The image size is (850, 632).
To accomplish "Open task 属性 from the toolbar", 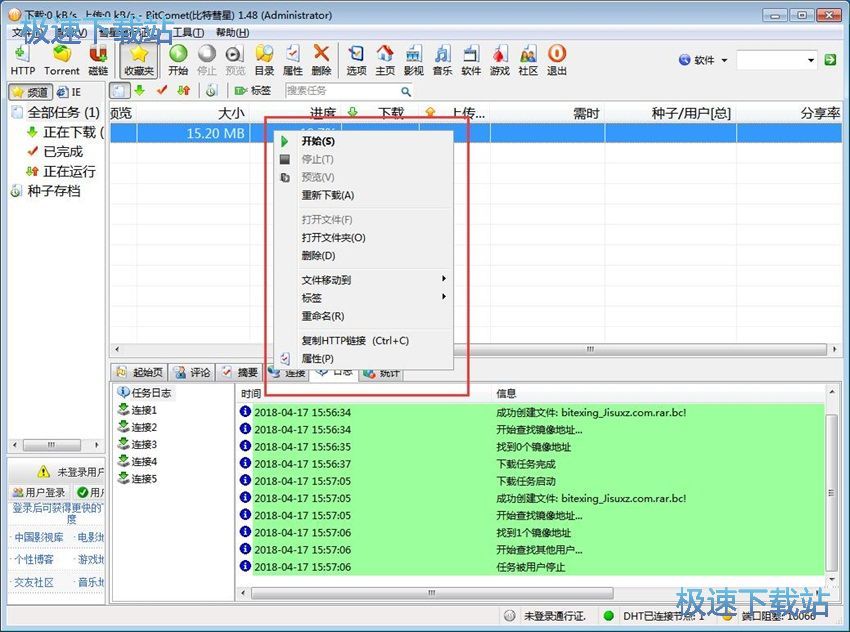I will pos(293,60).
